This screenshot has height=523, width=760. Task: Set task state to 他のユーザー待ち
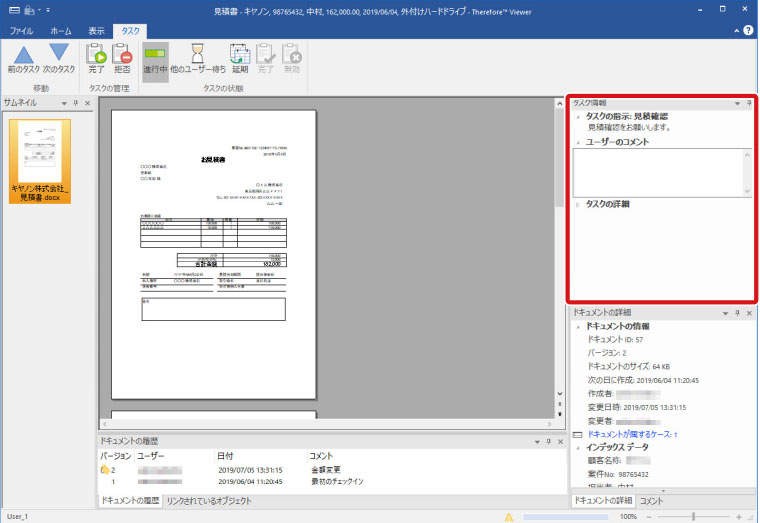pos(198,59)
